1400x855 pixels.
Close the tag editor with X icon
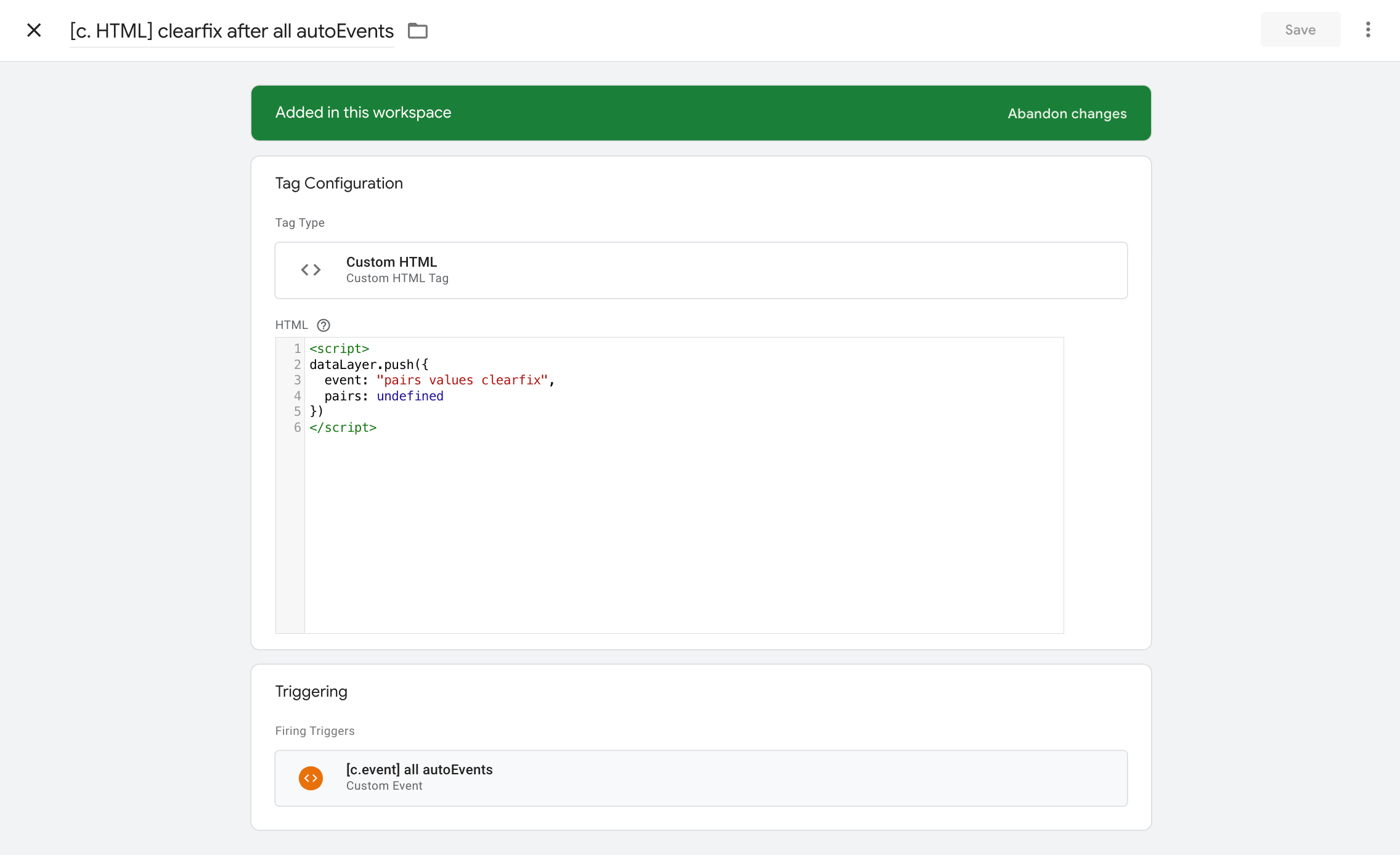(34, 30)
